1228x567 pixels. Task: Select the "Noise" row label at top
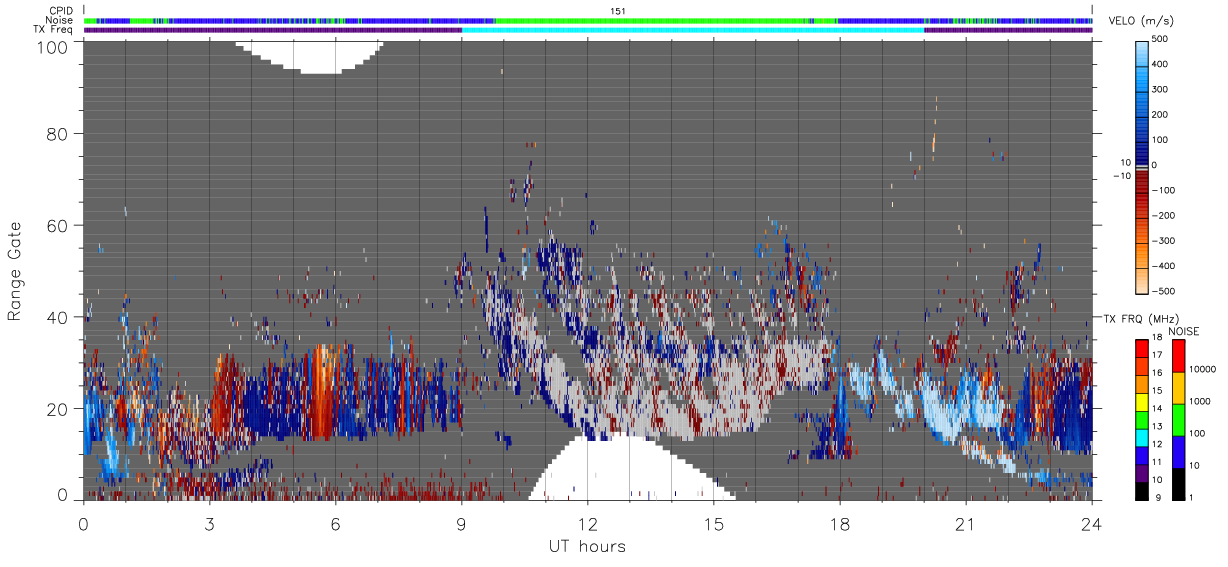click(61, 20)
